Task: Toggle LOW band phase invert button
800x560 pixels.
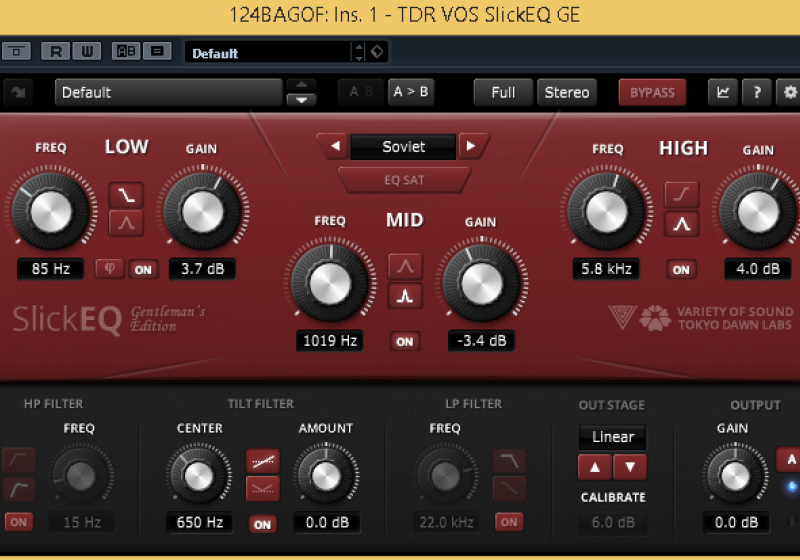Action: [x=110, y=269]
